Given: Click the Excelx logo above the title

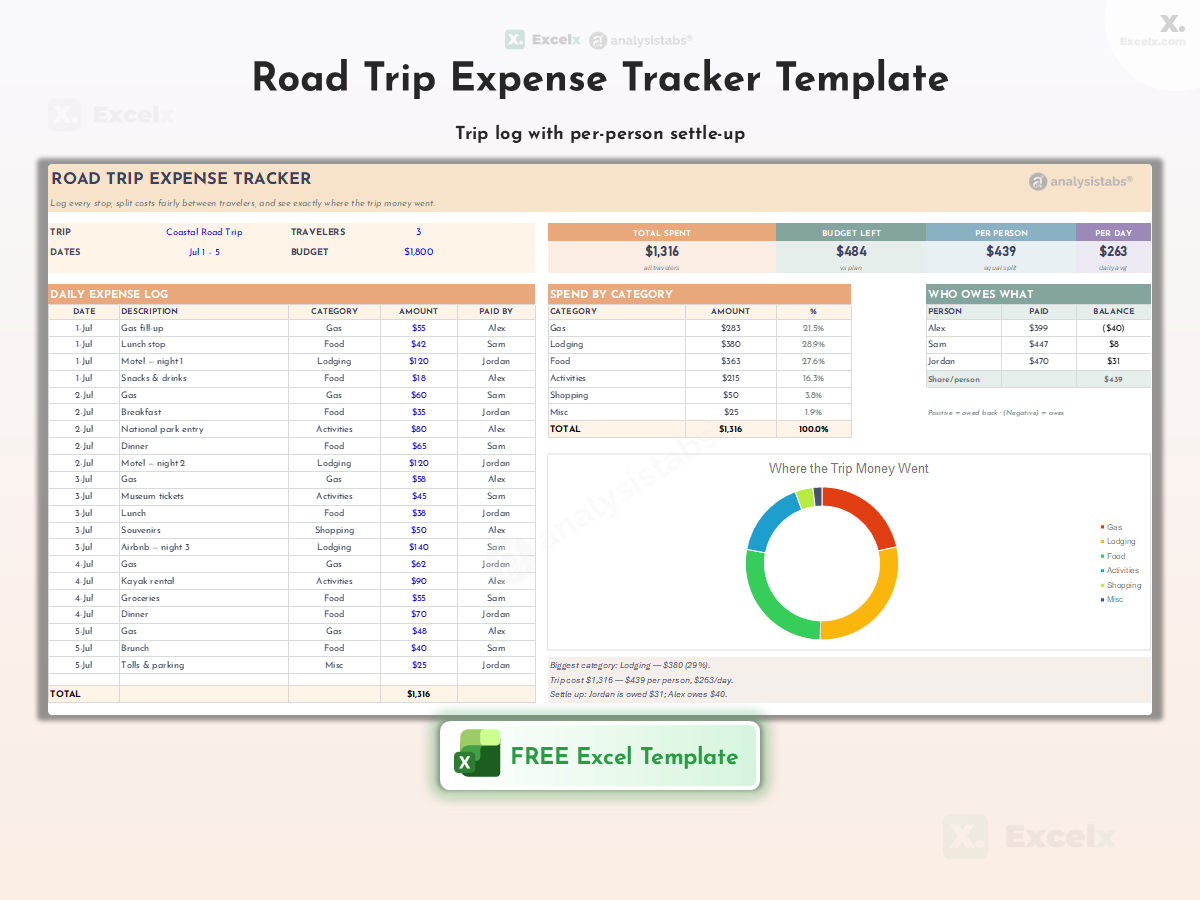Looking at the screenshot, I should (x=543, y=40).
